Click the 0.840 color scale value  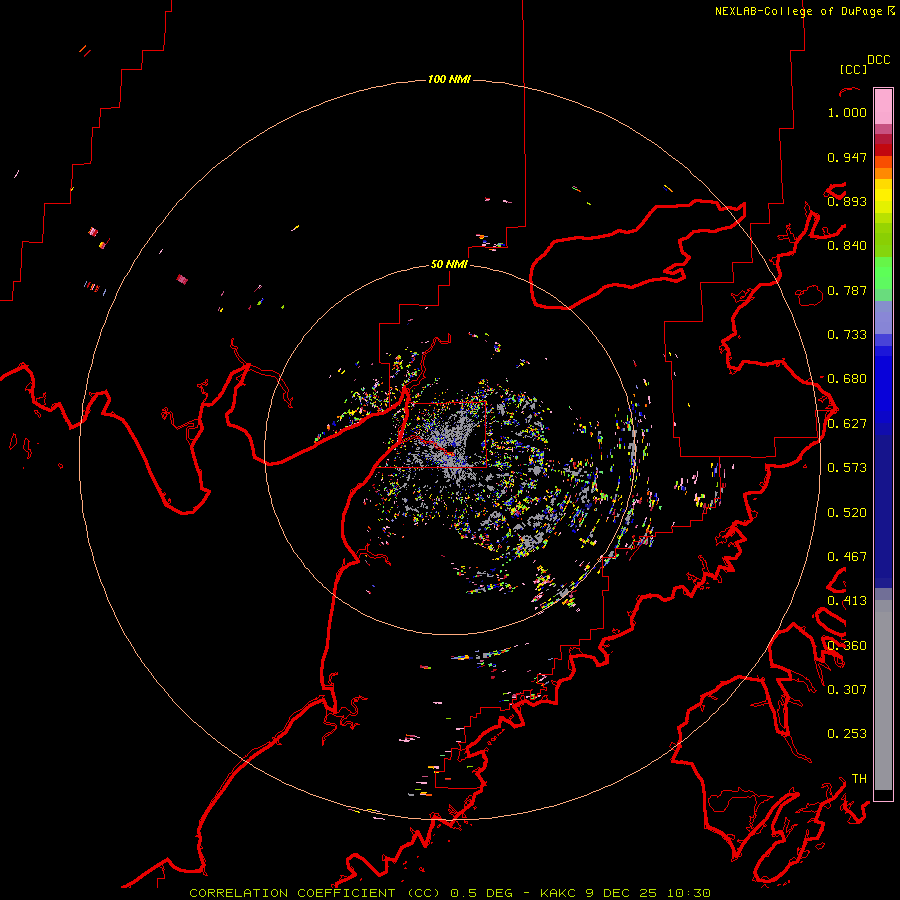point(847,246)
